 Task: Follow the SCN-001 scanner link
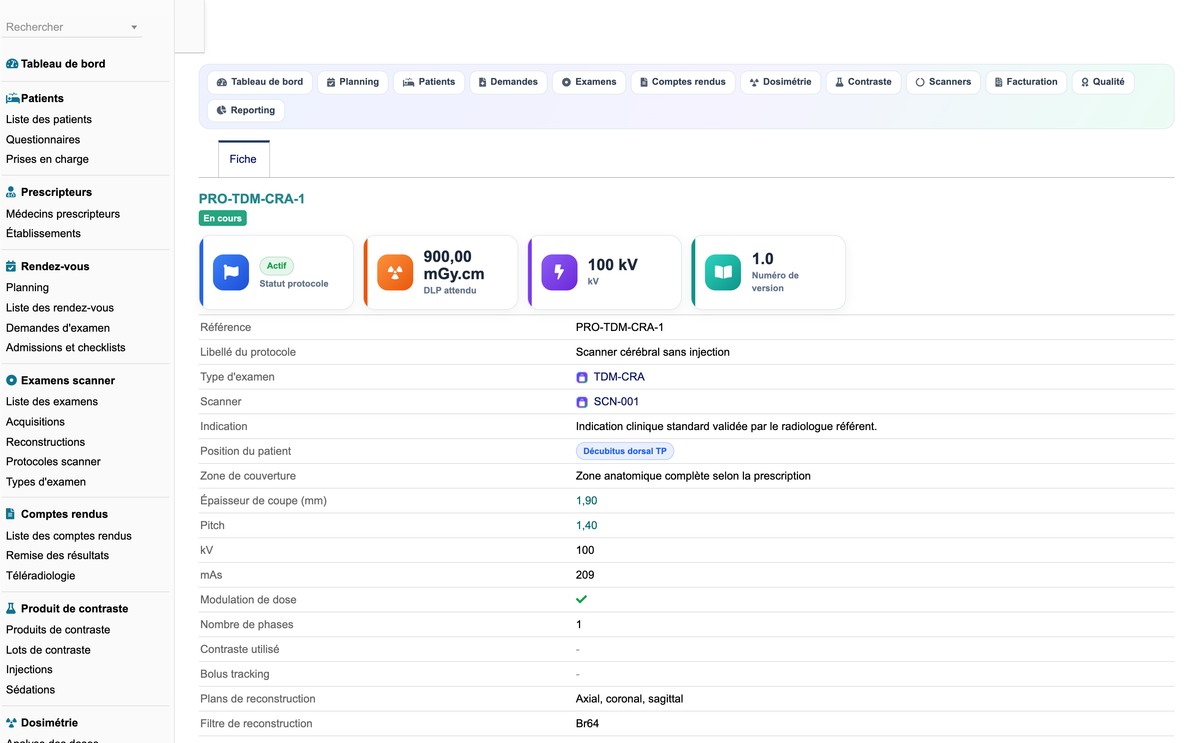point(616,402)
